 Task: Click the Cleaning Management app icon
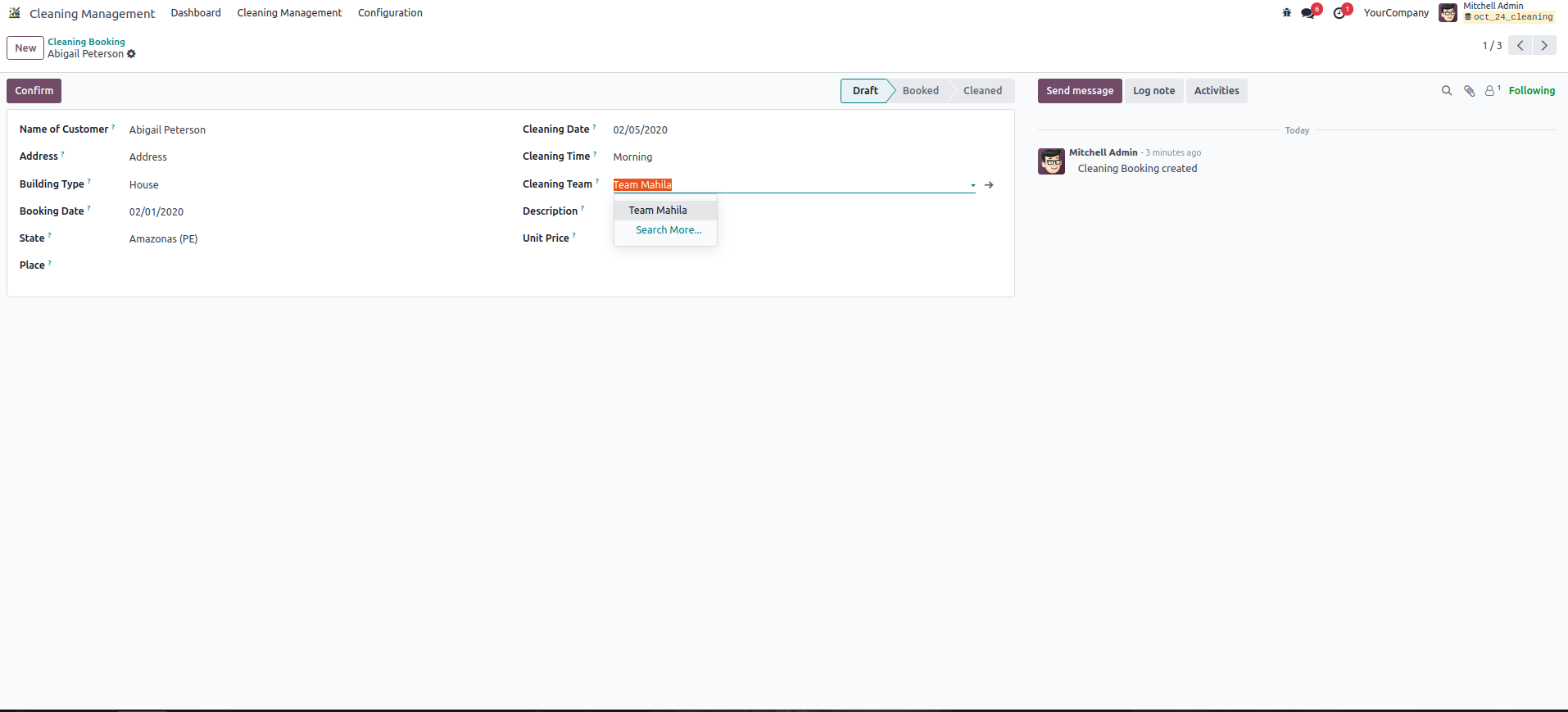(15, 13)
